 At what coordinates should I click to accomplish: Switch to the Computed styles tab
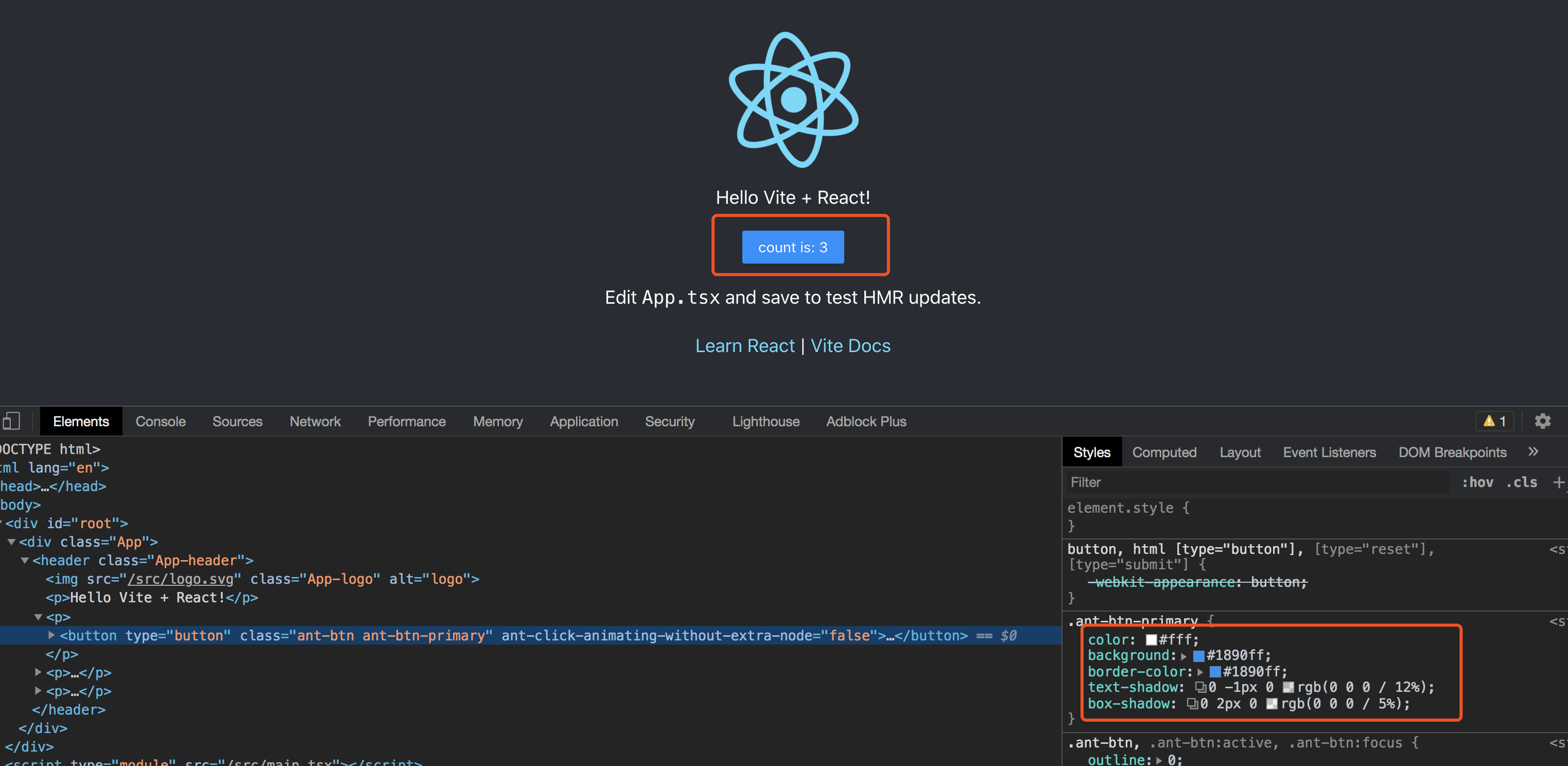1164,452
